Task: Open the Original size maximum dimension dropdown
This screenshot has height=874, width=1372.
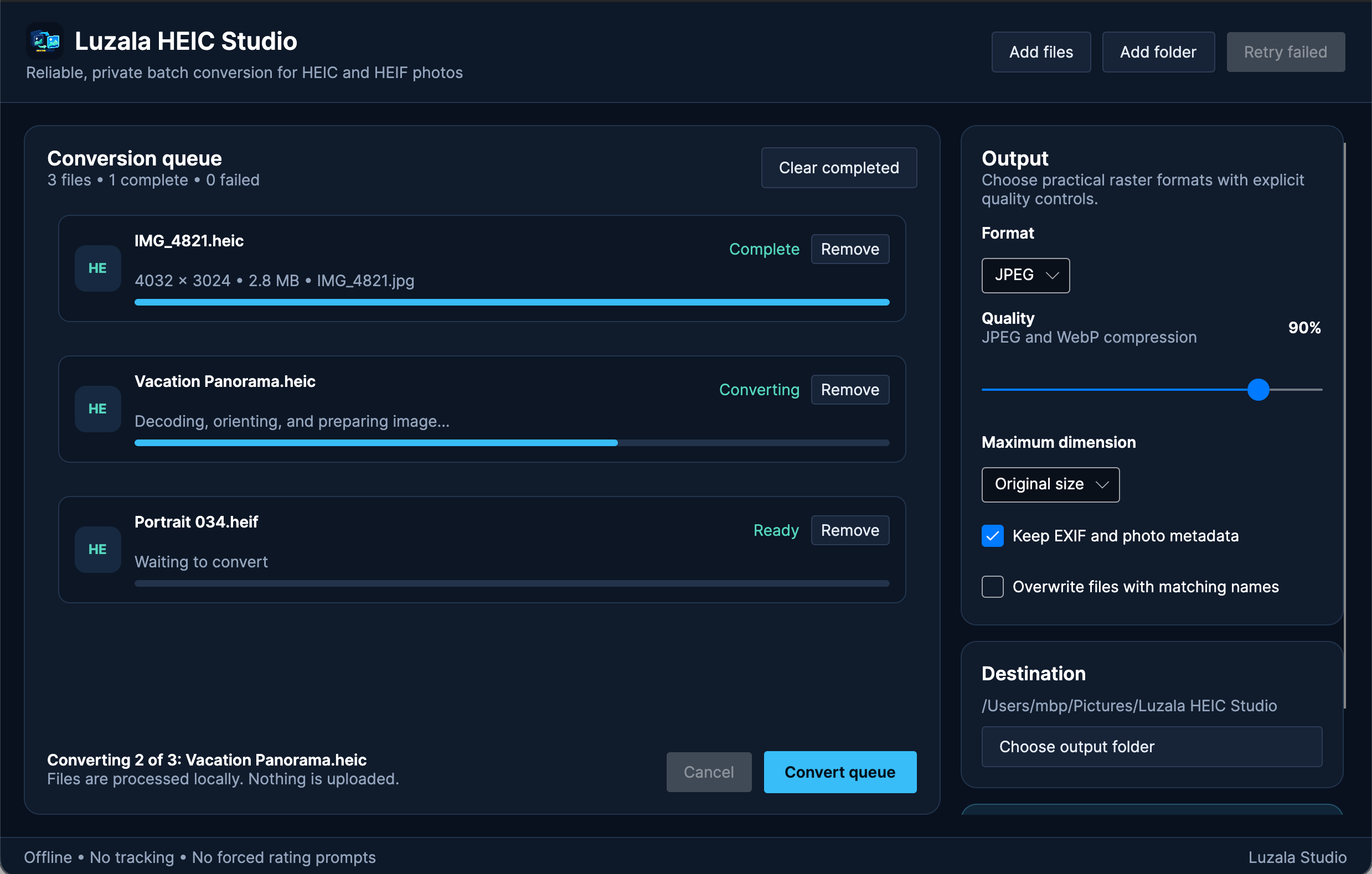Action: (x=1051, y=485)
